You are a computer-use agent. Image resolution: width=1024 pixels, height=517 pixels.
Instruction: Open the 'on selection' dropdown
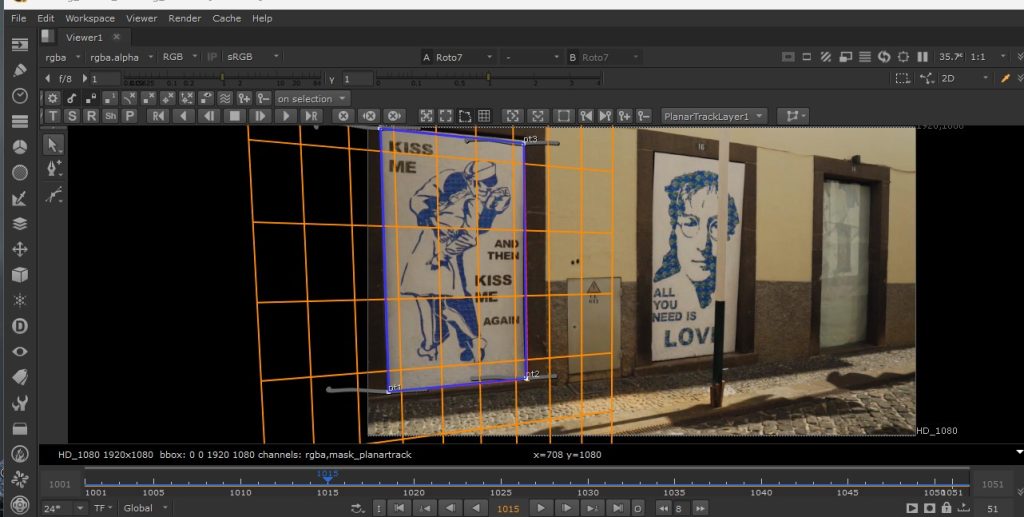312,99
